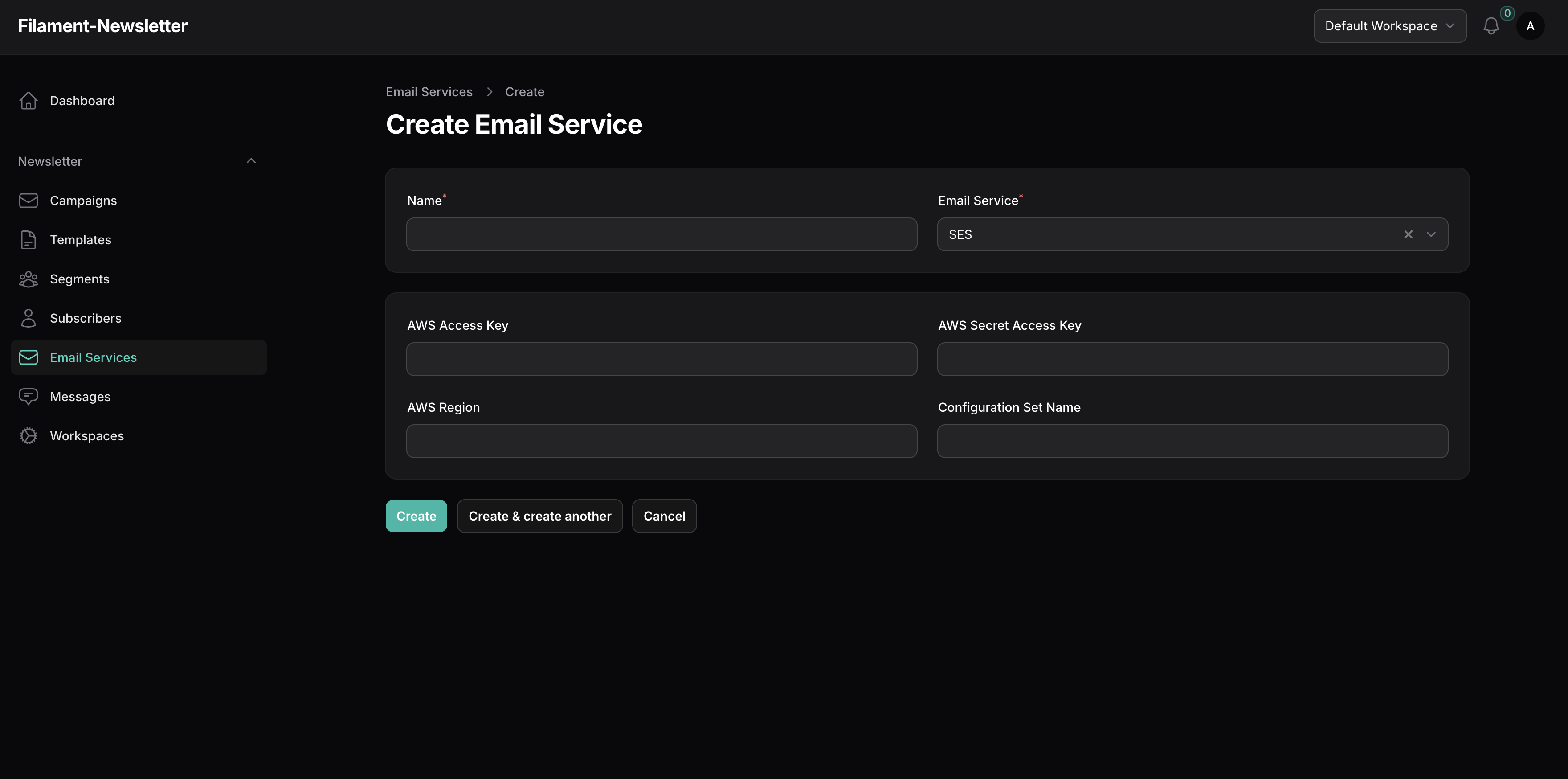The width and height of the screenshot is (1568, 779).
Task: Click Create & create another button
Action: (540, 516)
